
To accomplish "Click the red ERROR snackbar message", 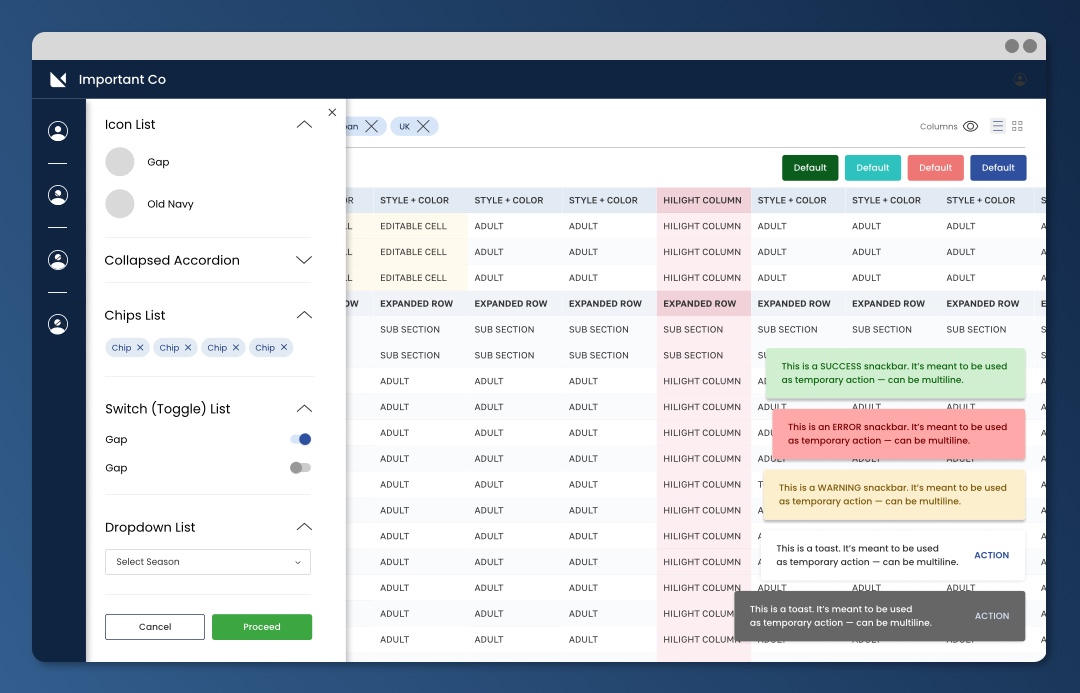I will coord(899,434).
